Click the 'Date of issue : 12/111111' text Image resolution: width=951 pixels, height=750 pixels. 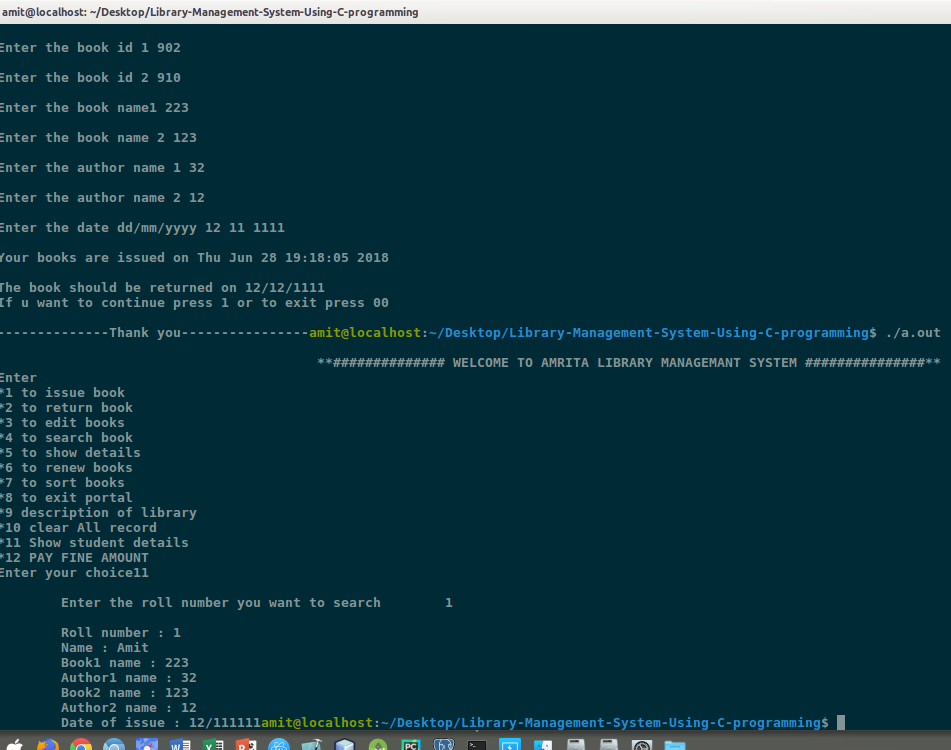161,723
